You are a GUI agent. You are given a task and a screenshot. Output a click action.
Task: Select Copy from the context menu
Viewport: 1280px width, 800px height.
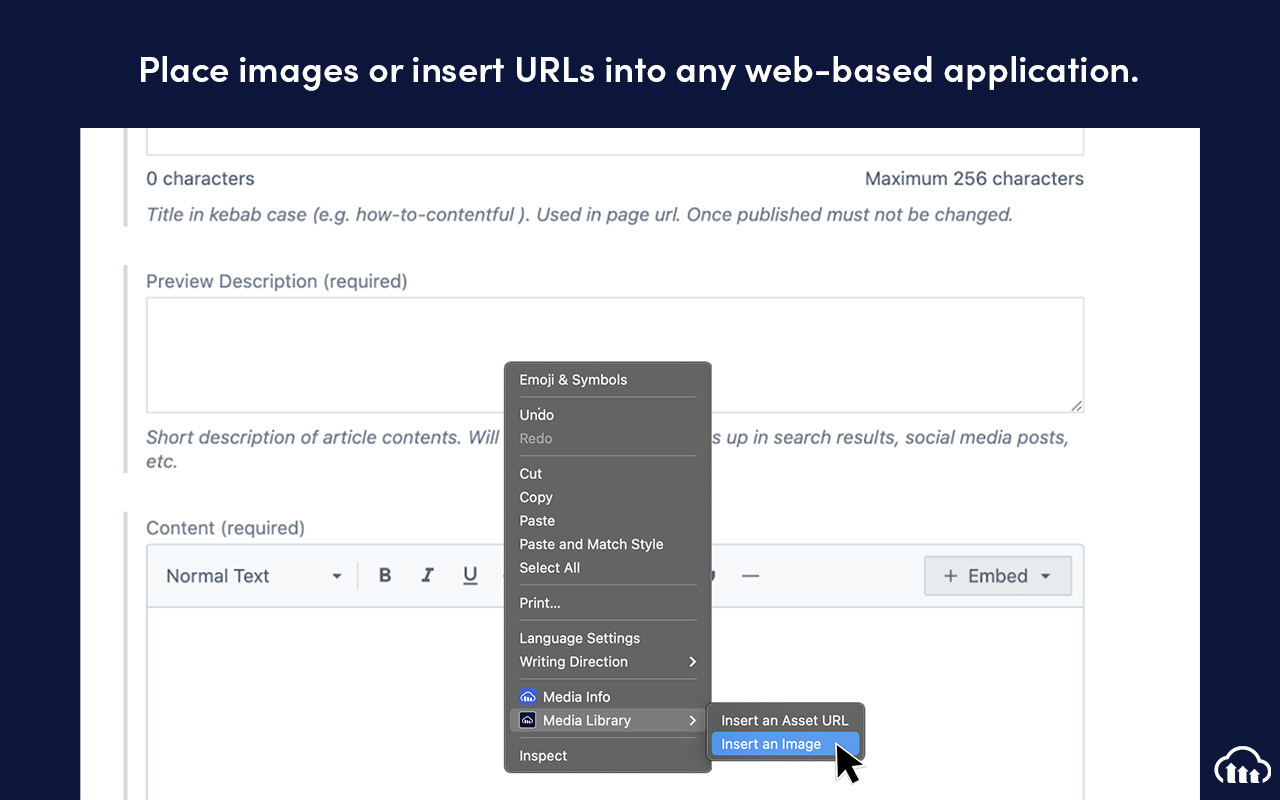click(536, 497)
